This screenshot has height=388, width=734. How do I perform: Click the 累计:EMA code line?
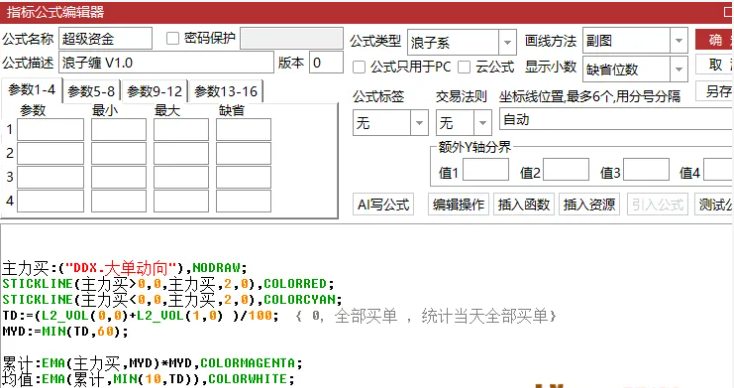coord(152,363)
